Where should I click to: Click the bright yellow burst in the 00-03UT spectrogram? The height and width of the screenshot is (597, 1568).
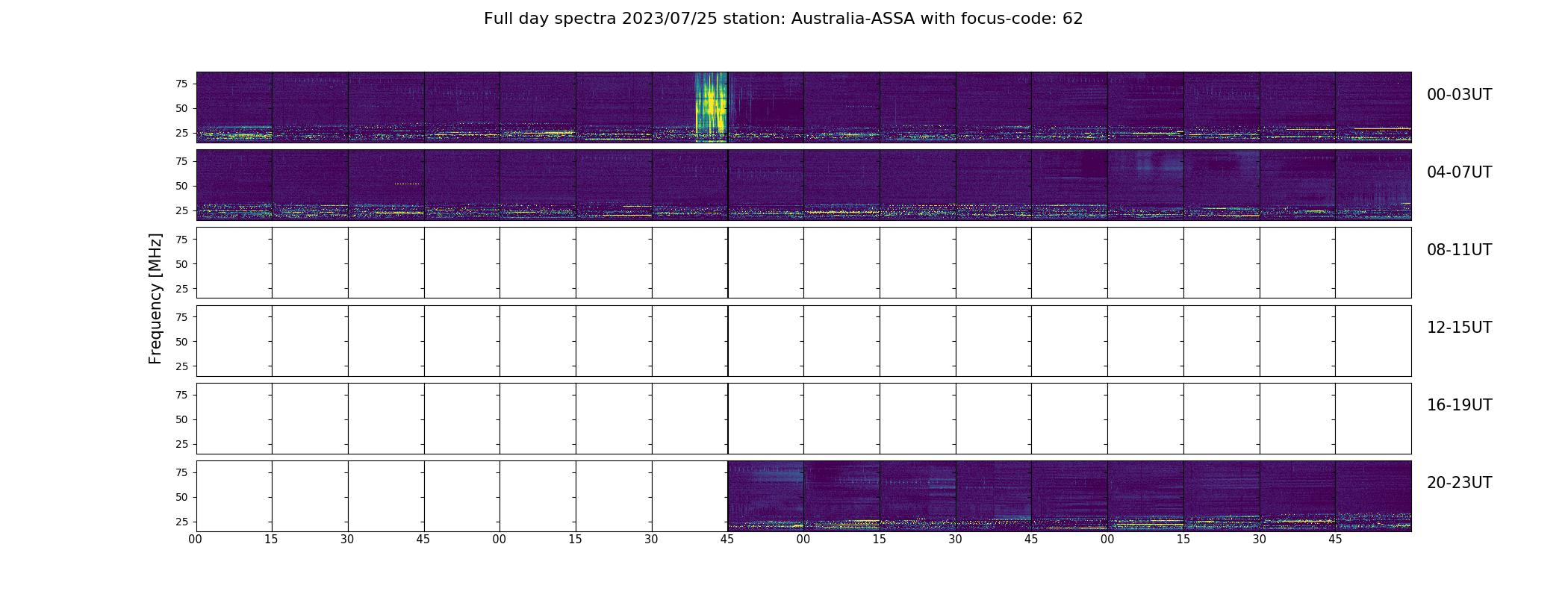click(x=711, y=107)
